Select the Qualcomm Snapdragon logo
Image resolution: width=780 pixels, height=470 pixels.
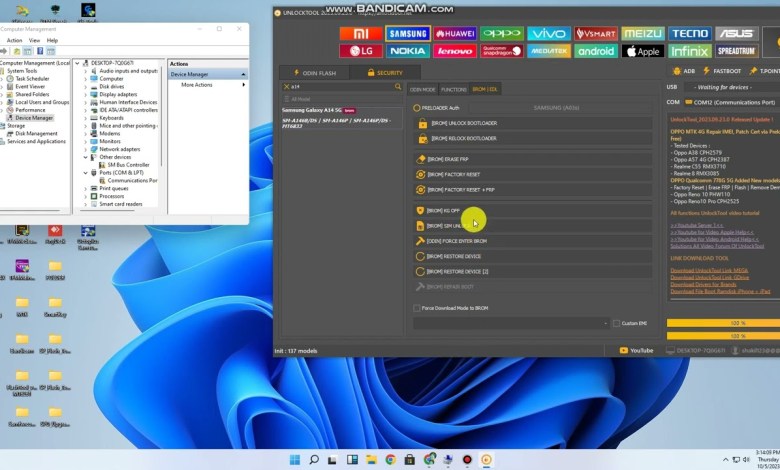tap(501, 51)
